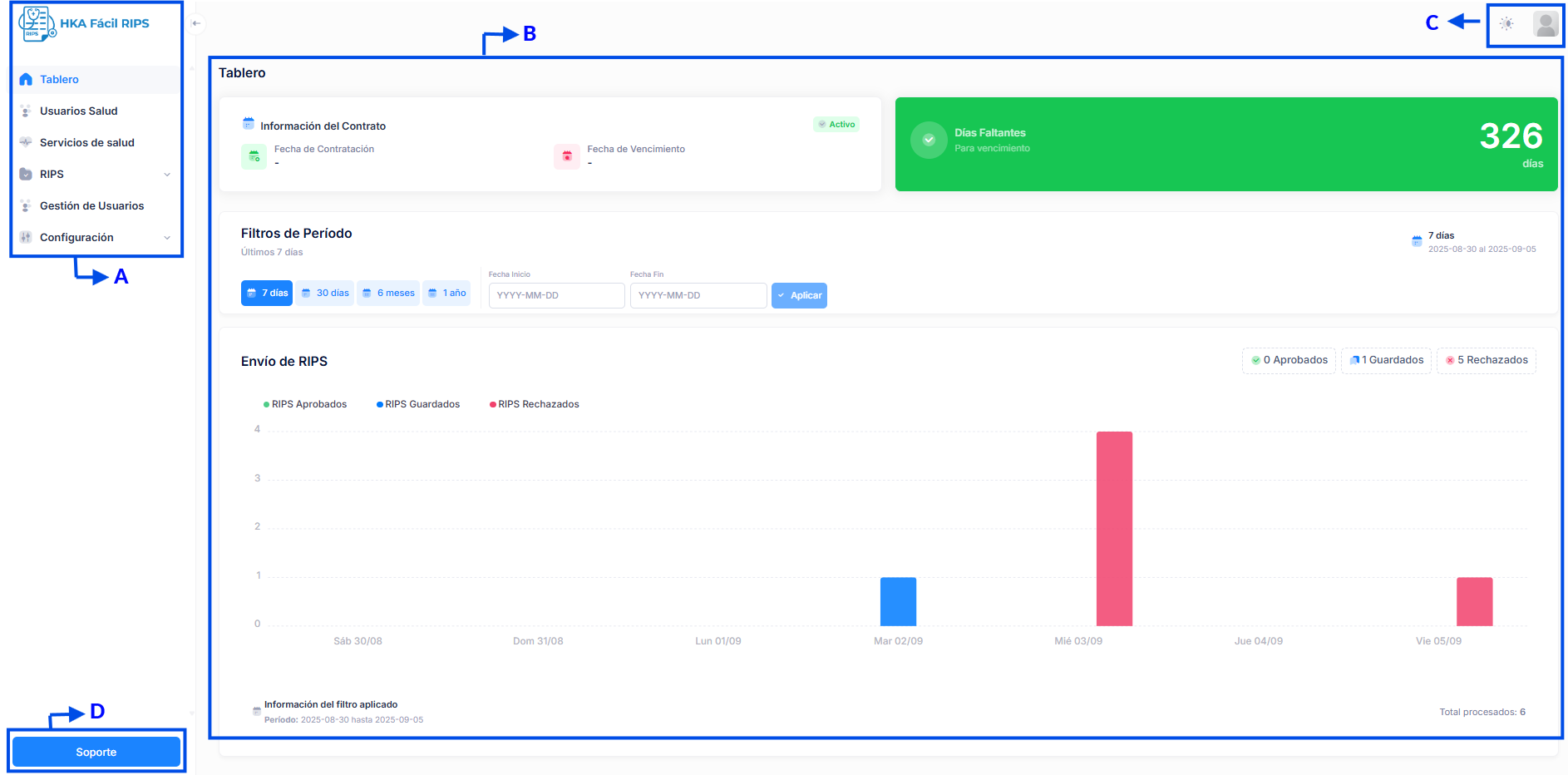
Task: Open the user profile avatar
Action: tap(1546, 24)
